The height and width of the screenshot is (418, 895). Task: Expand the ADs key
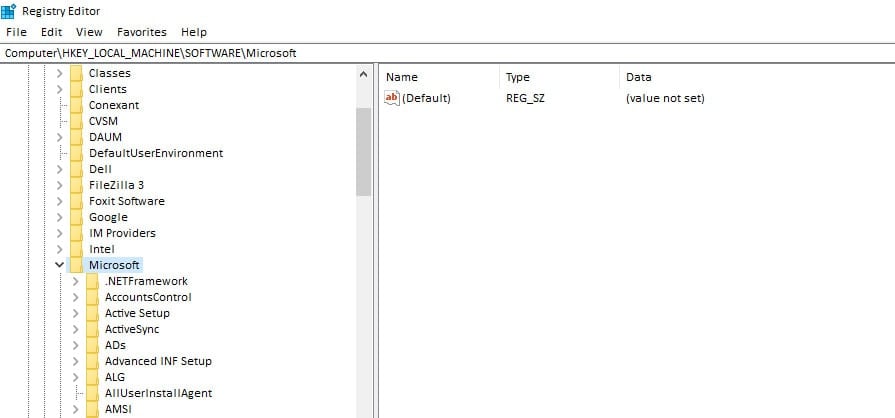coord(75,345)
